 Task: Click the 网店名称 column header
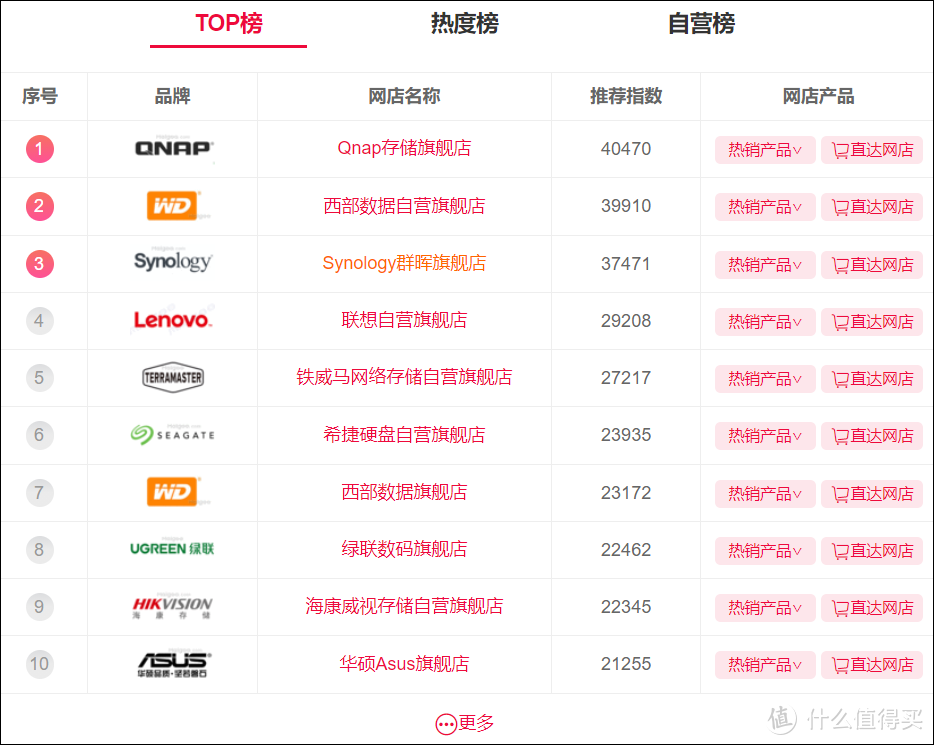tap(404, 96)
